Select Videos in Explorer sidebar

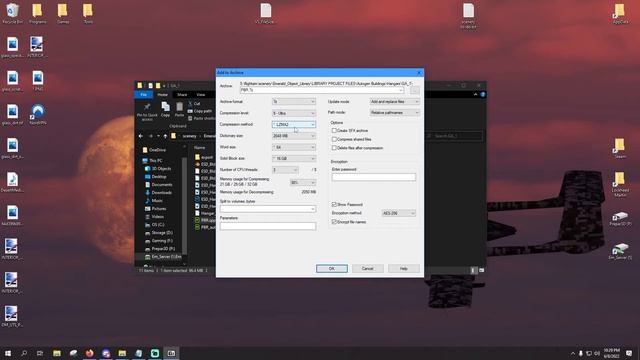click(x=155, y=217)
